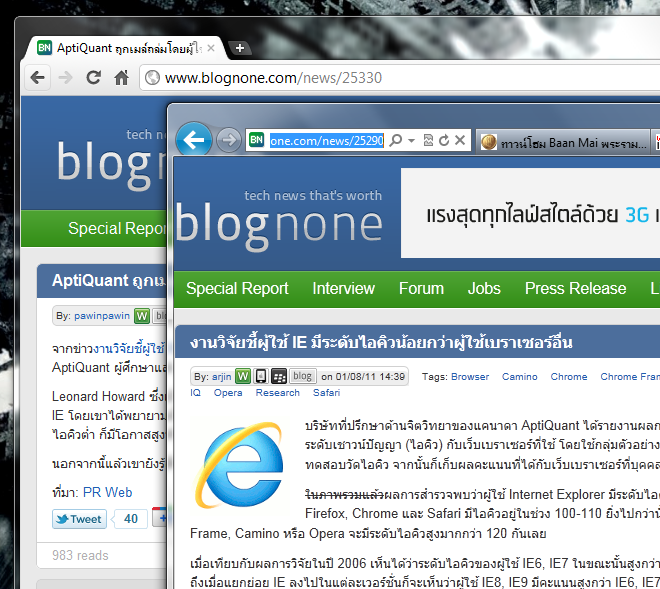This screenshot has height=589, width=660.
Task: Toggle IE compatibility view icon
Action: [x=428, y=140]
